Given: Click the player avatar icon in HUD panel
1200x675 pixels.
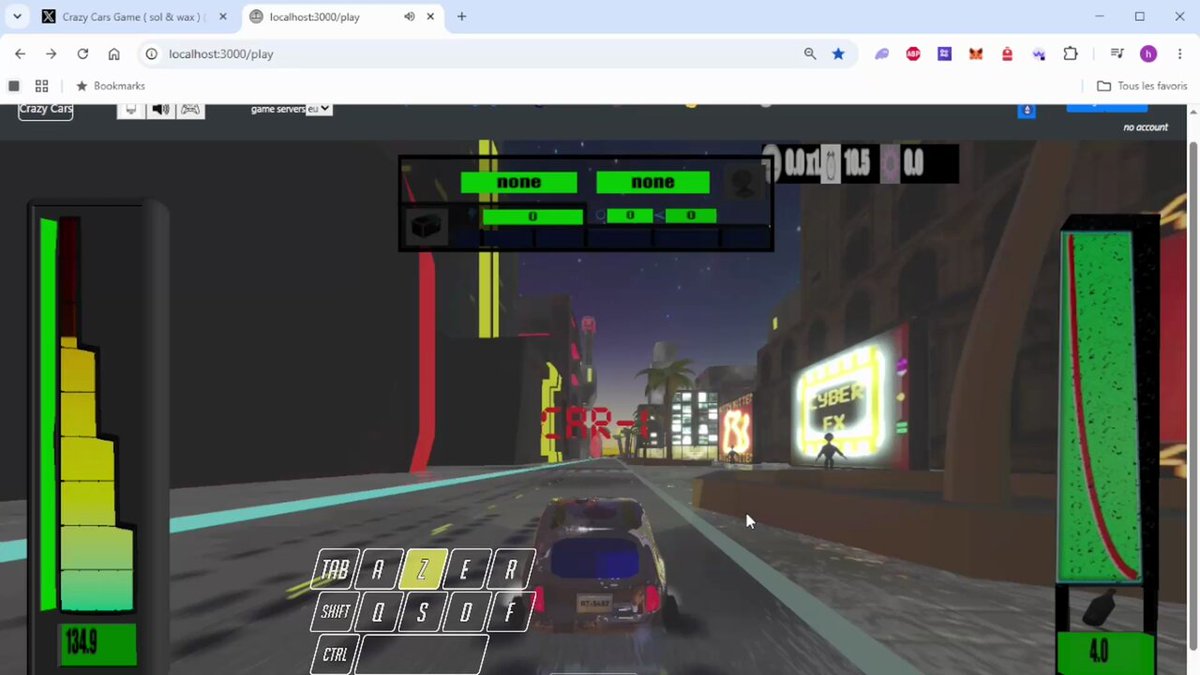Looking at the screenshot, I should tap(742, 182).
